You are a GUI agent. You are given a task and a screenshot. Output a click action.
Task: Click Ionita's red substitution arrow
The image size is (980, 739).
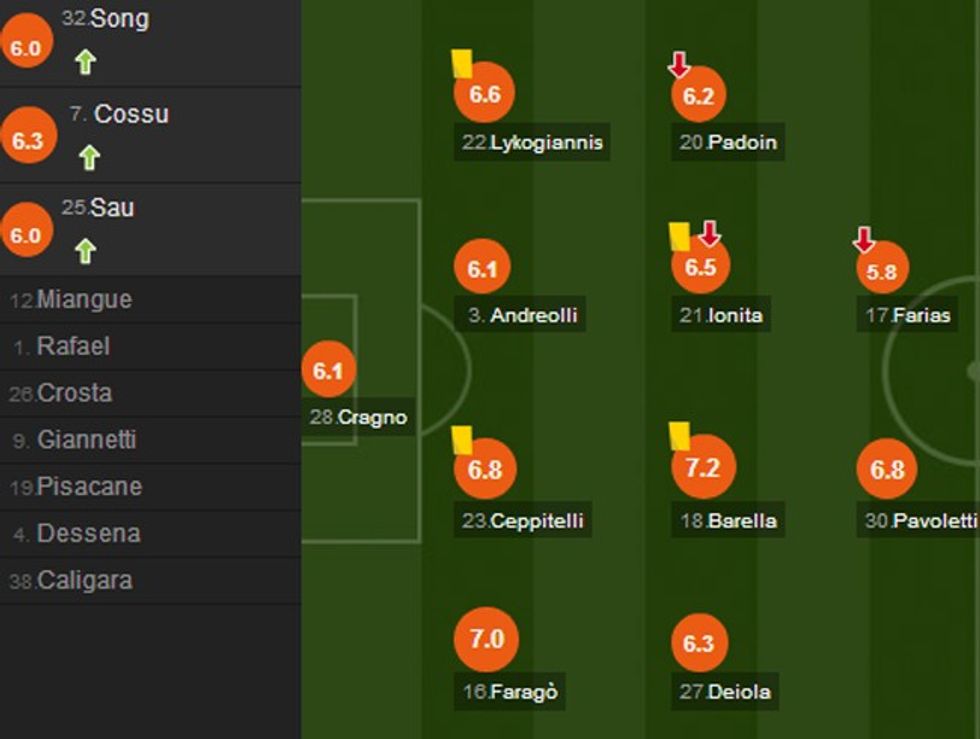[709, 234]
